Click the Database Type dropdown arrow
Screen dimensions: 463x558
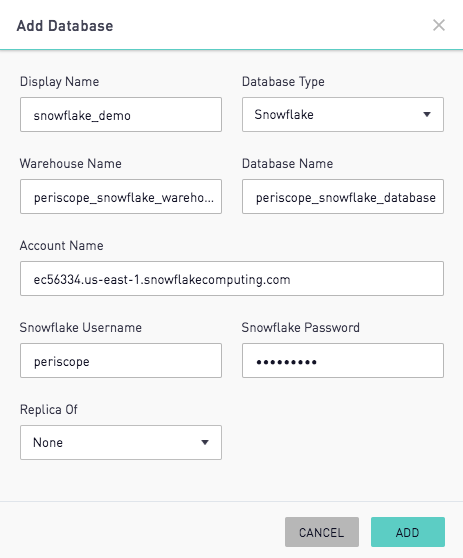[427, 115]
